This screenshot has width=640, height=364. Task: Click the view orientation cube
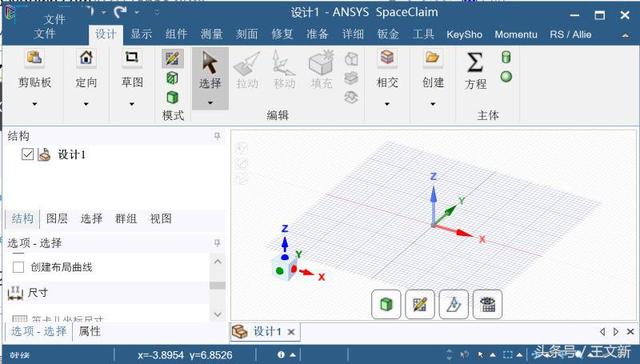[284, 269]
